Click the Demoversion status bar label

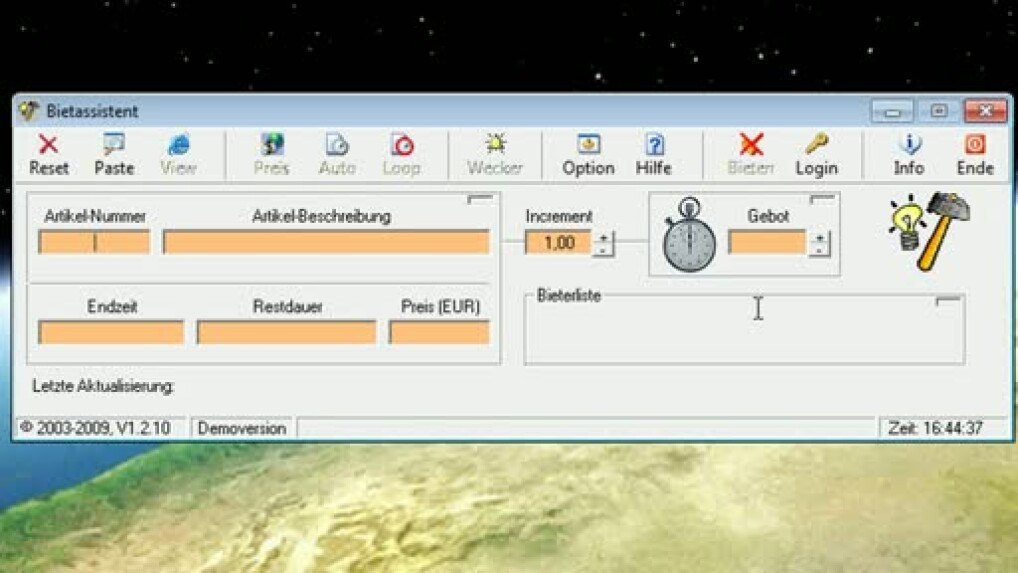pyautogui.click(x=242, y=428)
